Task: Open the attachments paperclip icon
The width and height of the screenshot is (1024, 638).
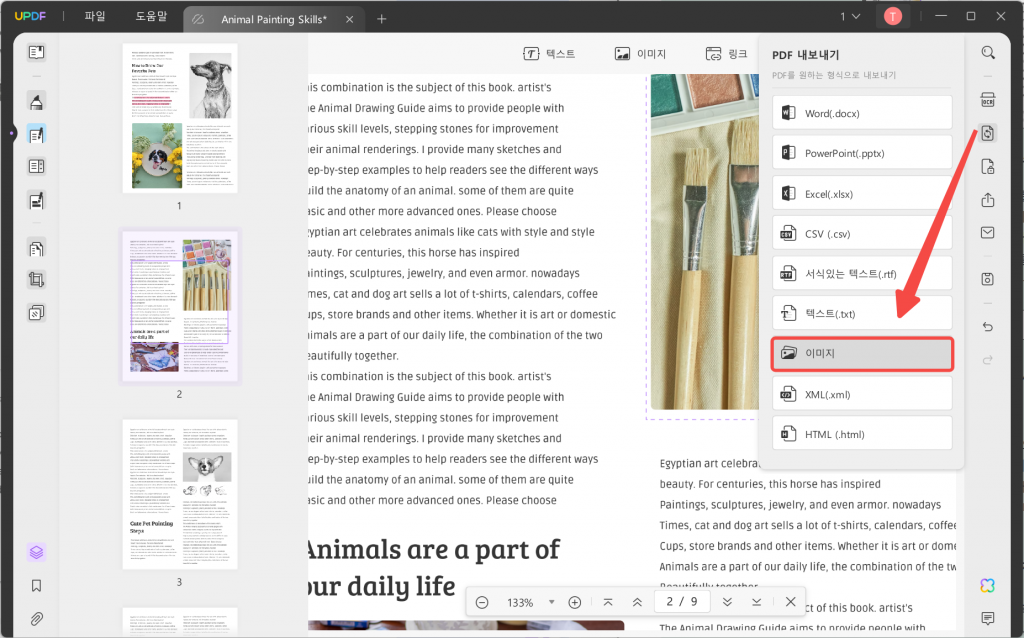Action: [x=37, y=618]
